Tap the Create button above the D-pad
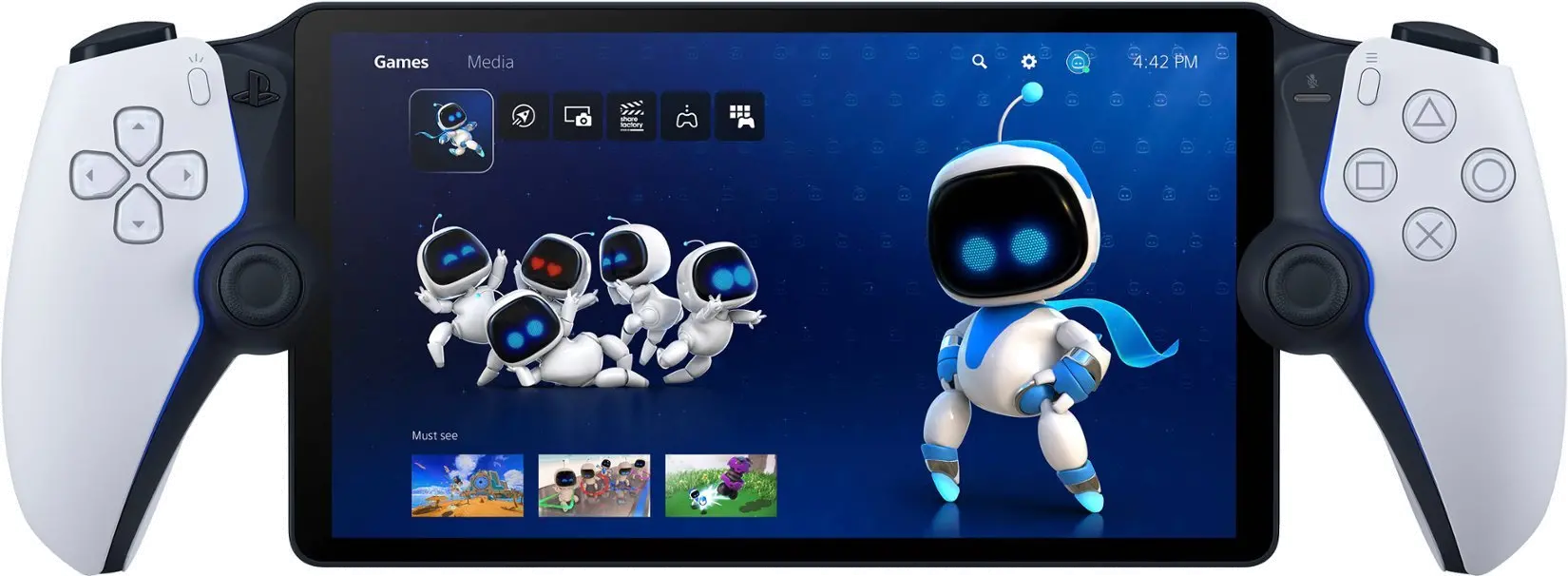Viewport: 1568px width, 576px height. point(199,87)
